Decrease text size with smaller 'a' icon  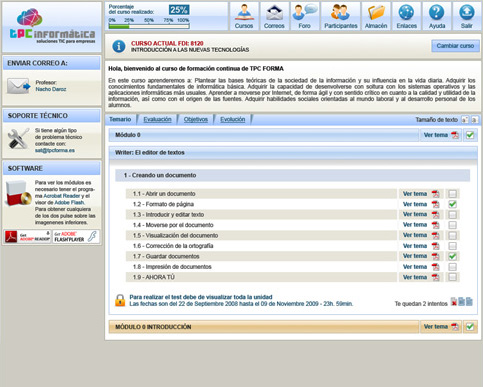click(x=475, y=120)
